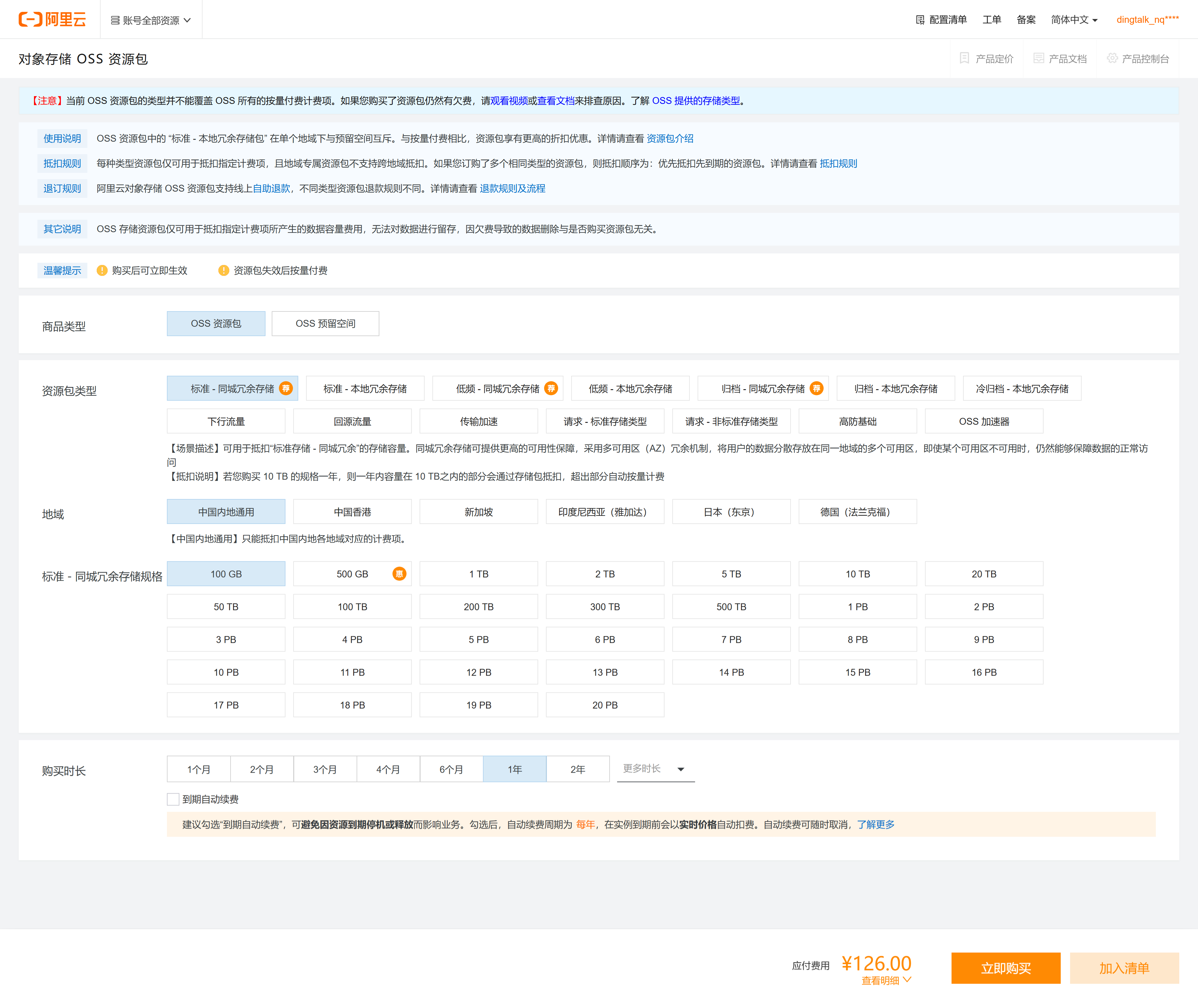Choose 冷归档 - 本地冗余存储 package type
This screenshot has height=1008, width=1198.
pos(1022,389)
